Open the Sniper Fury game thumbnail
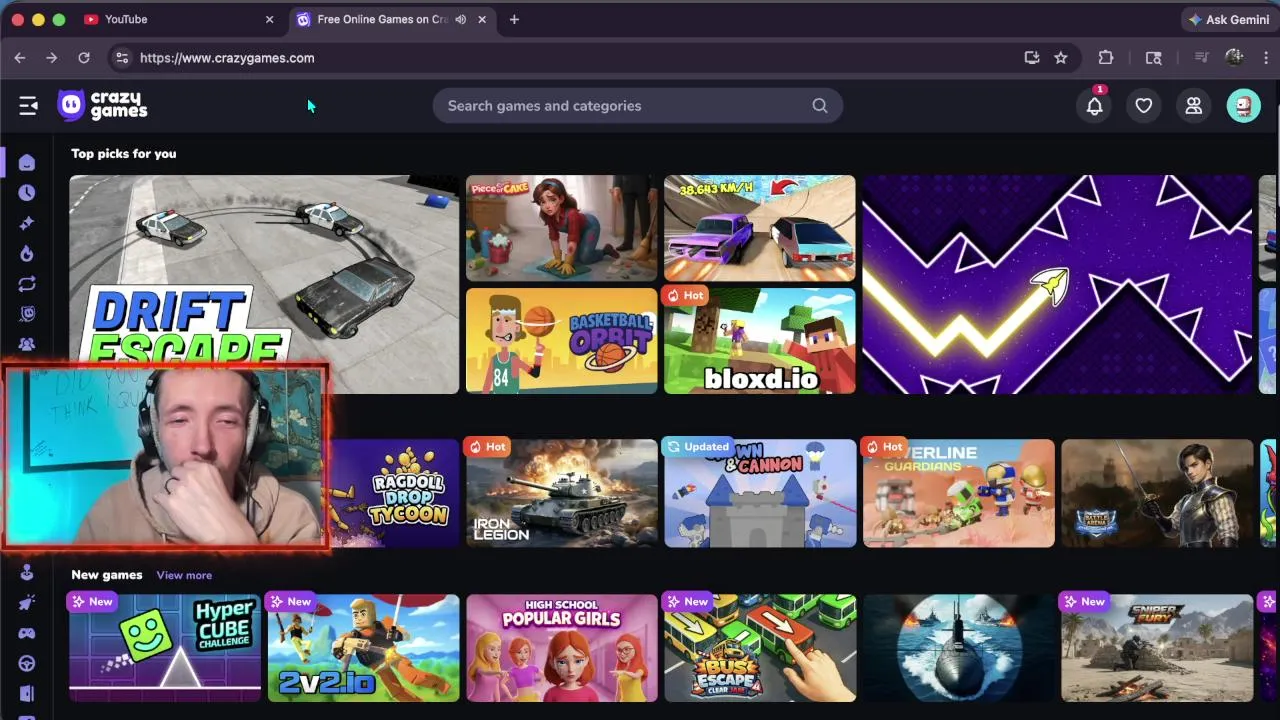1280x720 pixels. [x=1157, y=648]
